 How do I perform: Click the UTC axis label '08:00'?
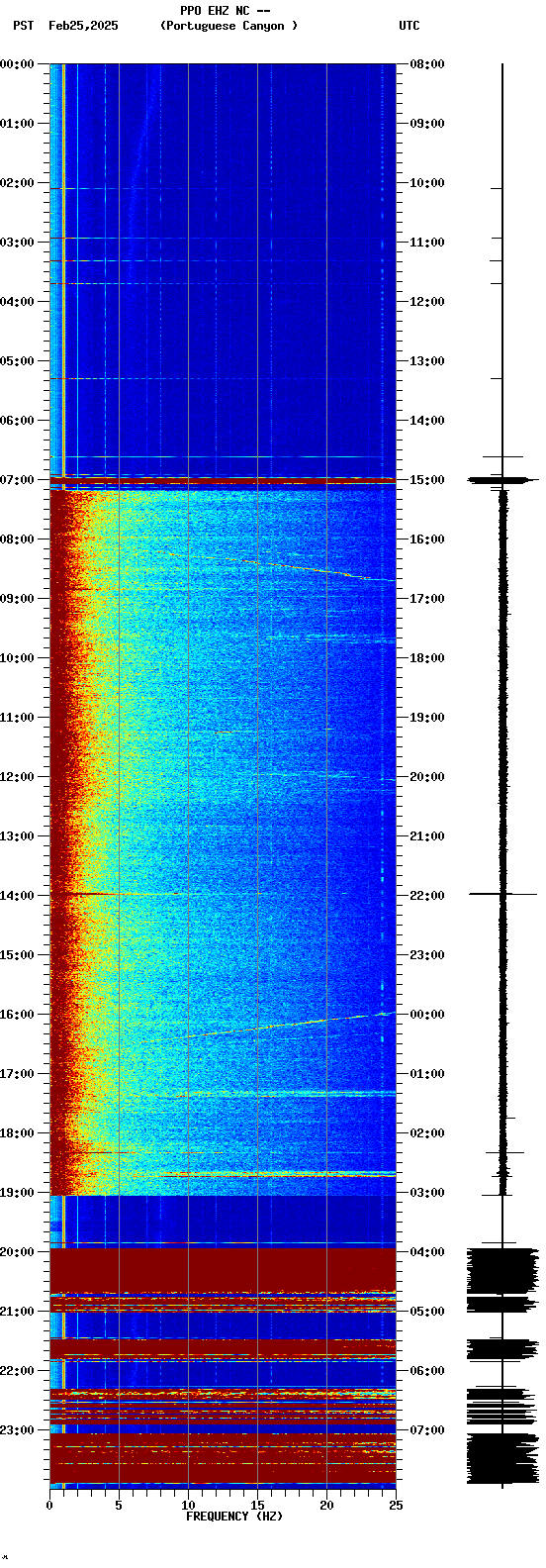(x=427, y=64)
